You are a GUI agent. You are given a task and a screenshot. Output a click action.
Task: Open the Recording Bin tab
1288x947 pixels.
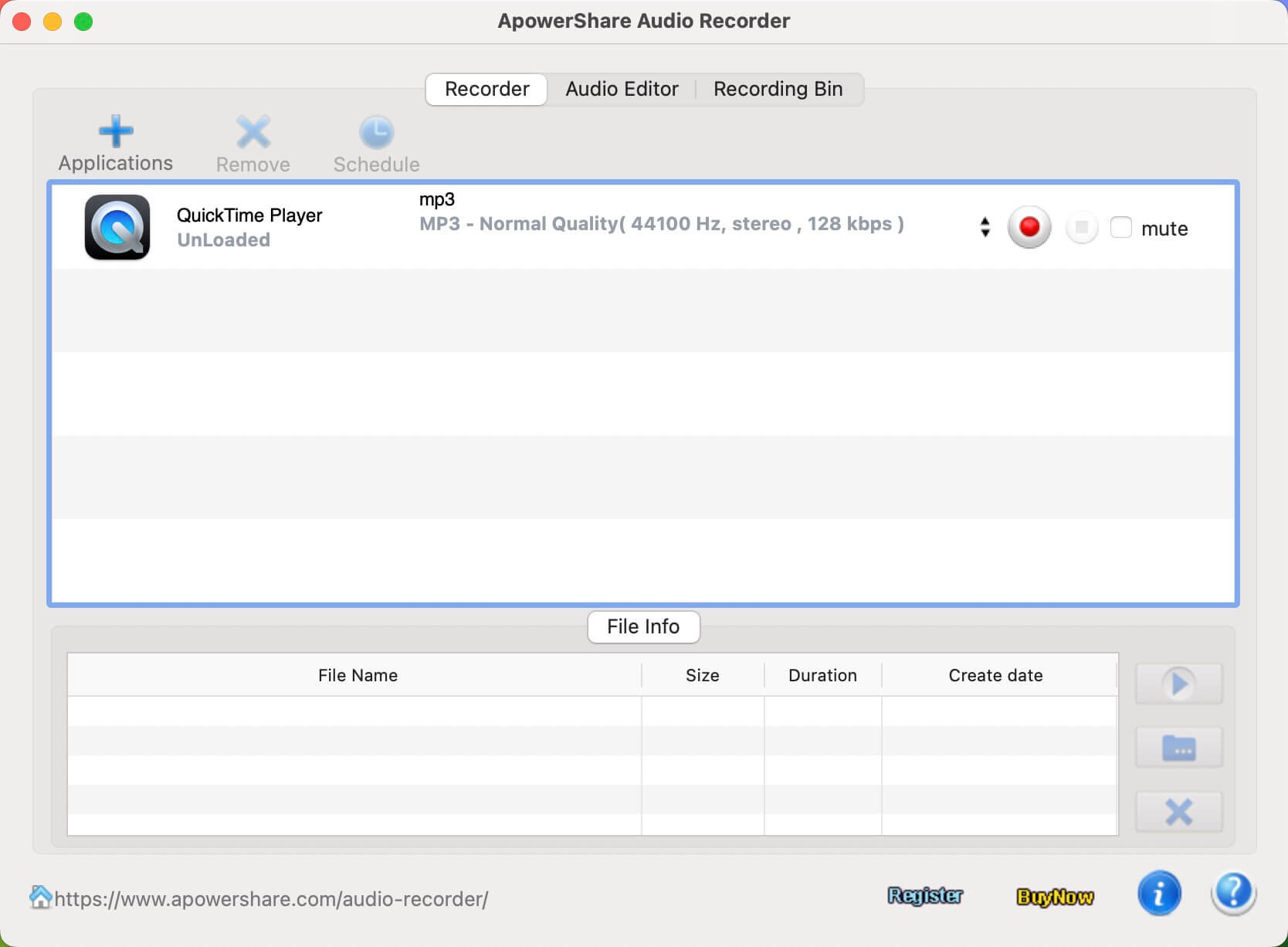point(778,89)
